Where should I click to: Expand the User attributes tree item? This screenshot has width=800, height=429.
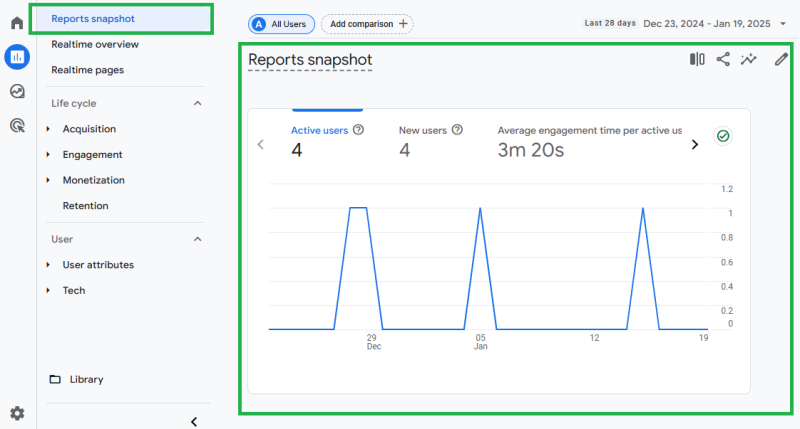(x=48, y=265)
